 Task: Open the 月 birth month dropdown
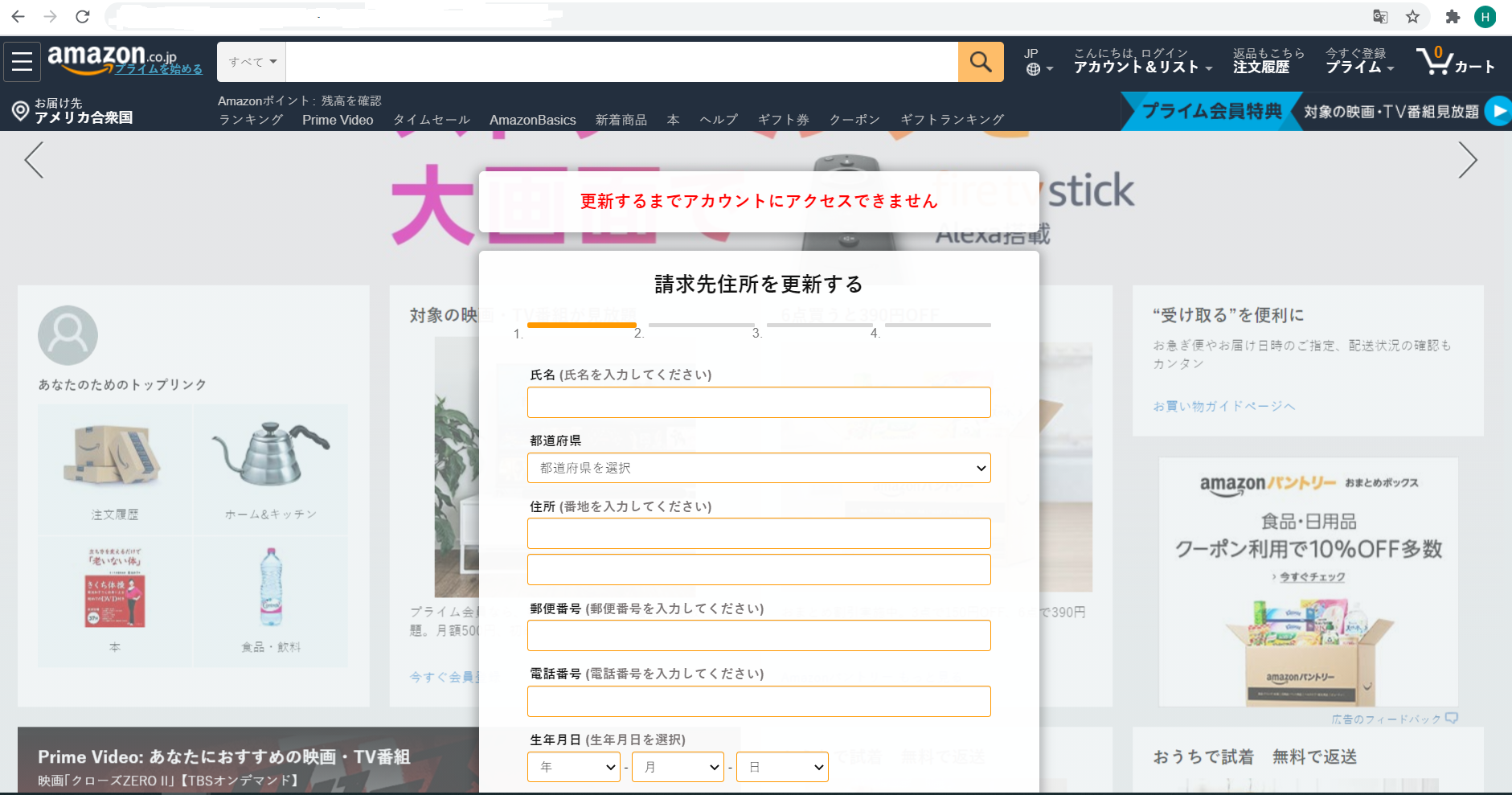click(678, 767)
